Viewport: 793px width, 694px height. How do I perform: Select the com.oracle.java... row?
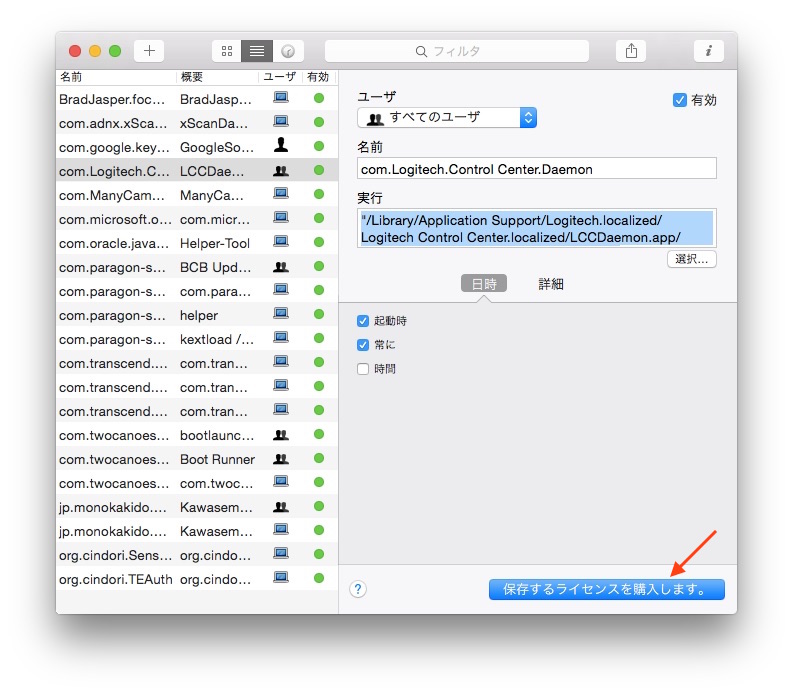tap(197, 243)
